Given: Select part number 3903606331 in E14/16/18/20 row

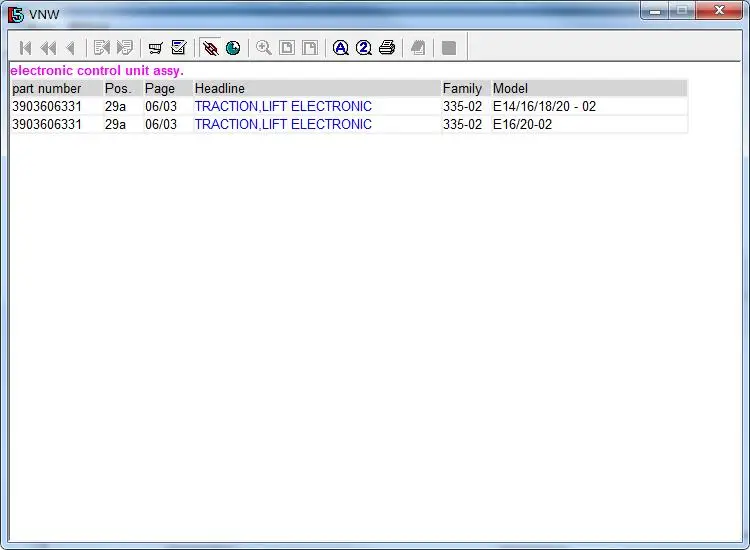Looking at the screenshot, I should pyautogui.click(x=47, y=106).
